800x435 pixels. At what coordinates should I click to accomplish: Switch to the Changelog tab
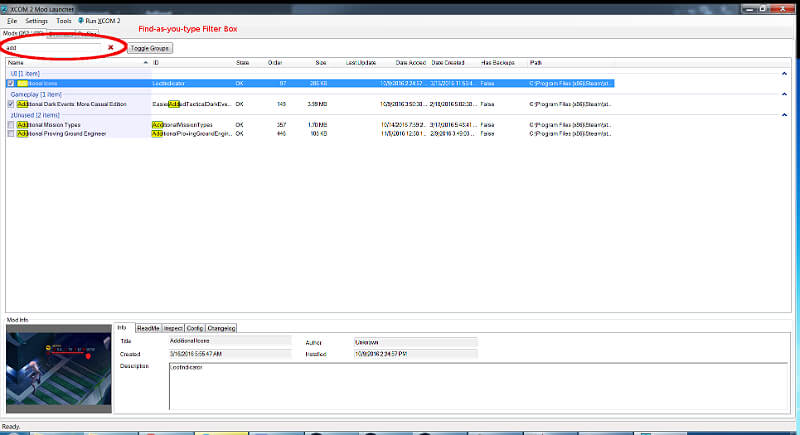221,327
